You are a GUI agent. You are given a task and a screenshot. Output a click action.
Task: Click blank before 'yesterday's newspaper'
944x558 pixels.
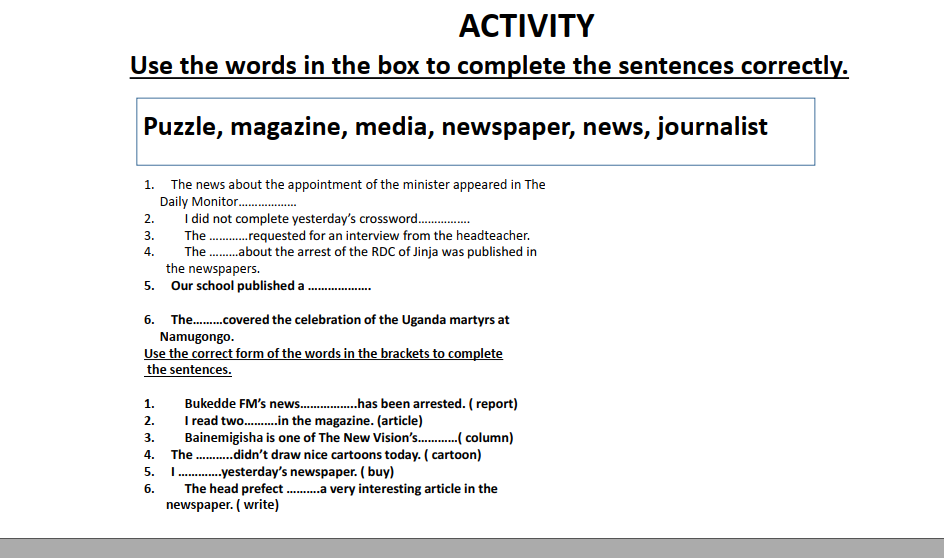199,472
